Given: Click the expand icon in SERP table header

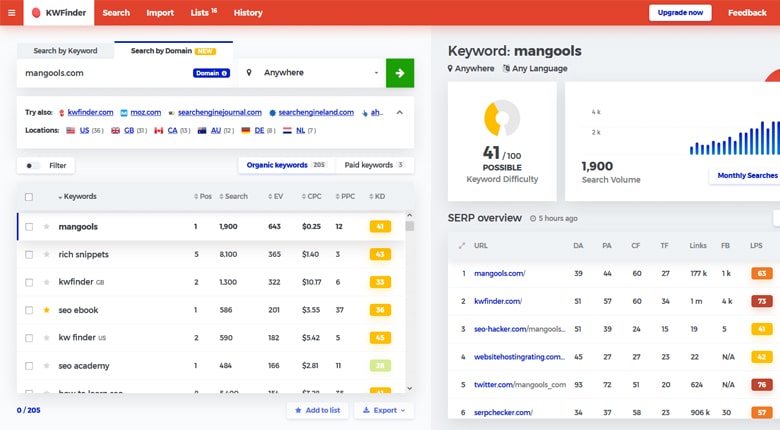Looking at the screenshot, I should (462, 245).
